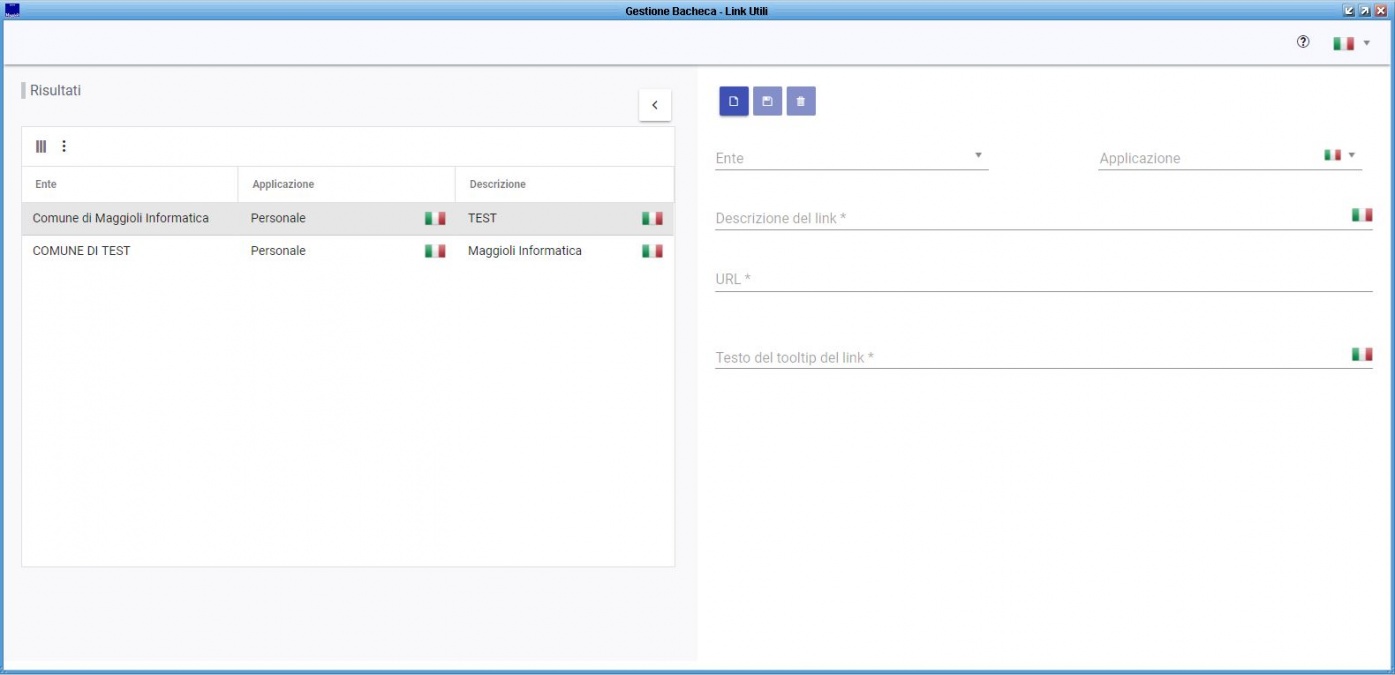This screenshot has width=1395, height=675.
Task: Click the New document button
Action: [734, 101]
